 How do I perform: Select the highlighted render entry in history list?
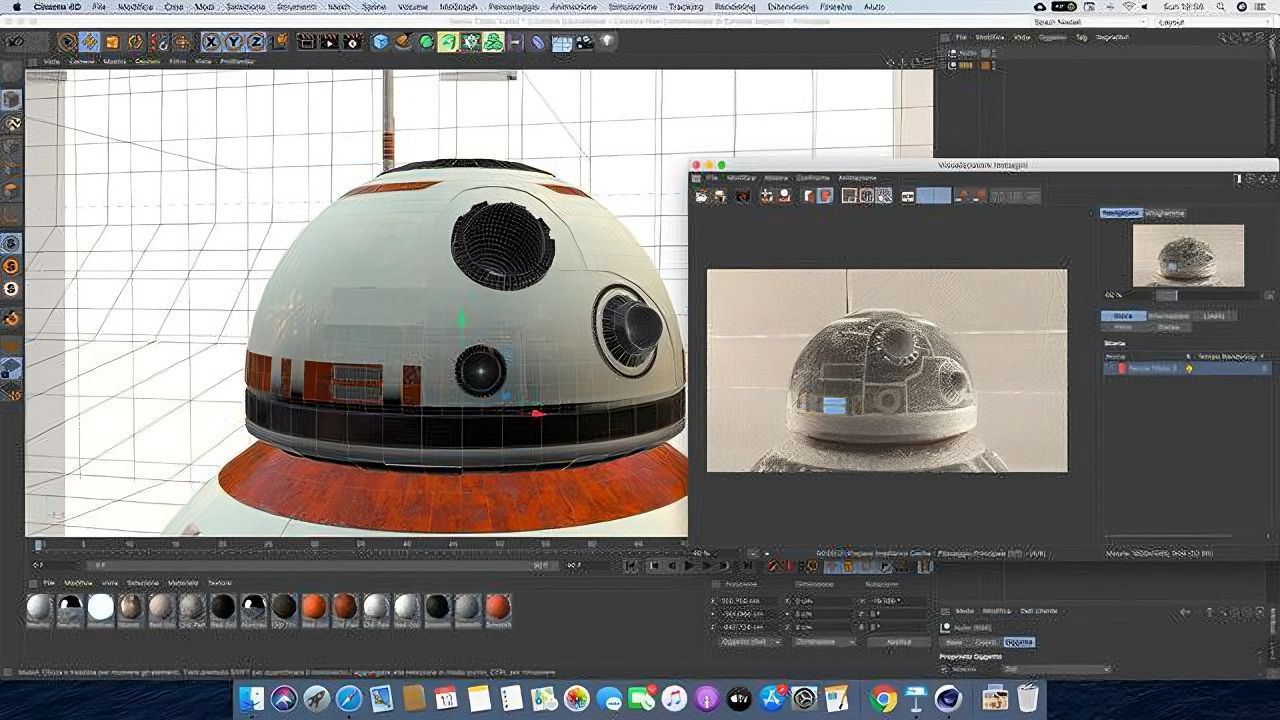click(x=1187, y=368)
